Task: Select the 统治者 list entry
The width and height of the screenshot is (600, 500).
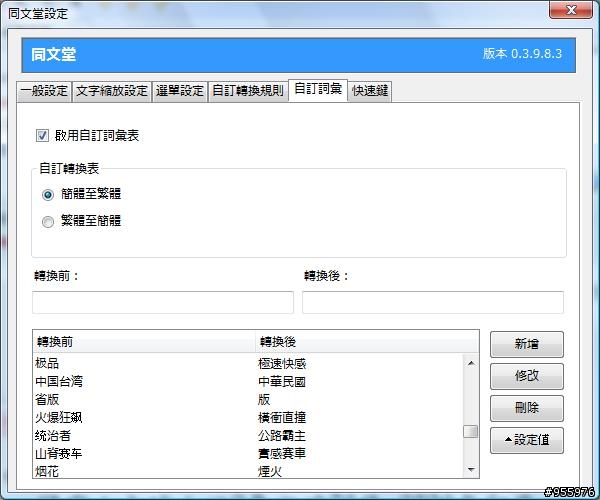Action: [249, 436]
